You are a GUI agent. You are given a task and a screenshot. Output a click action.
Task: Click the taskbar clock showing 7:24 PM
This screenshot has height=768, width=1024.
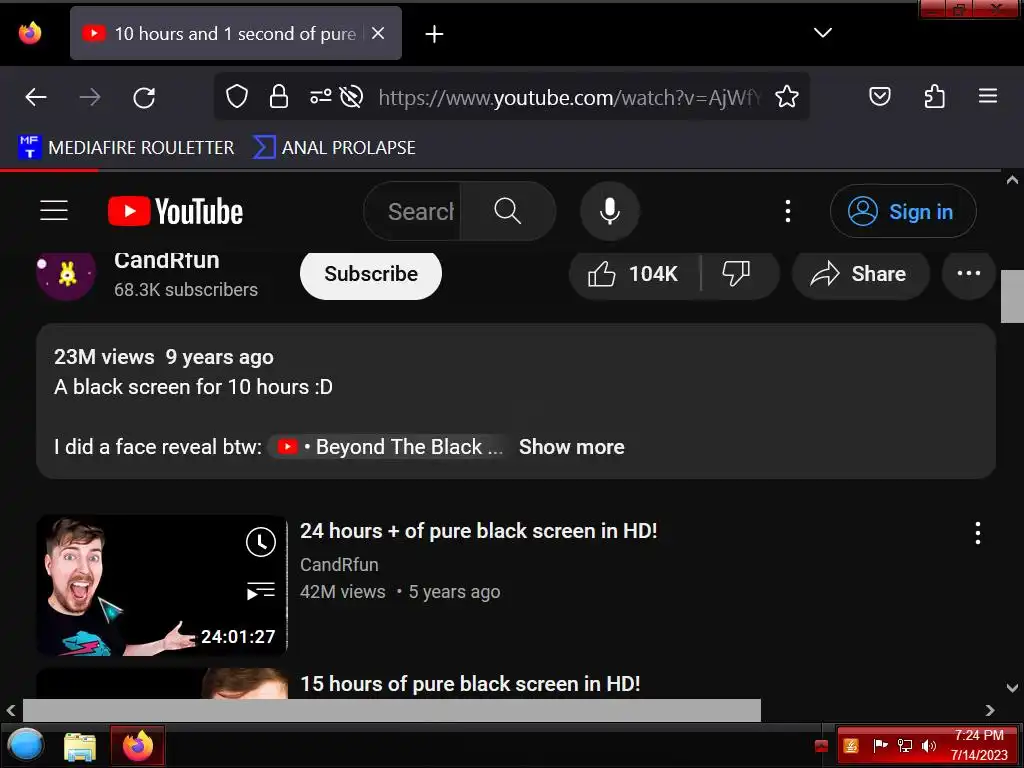[x=979, y=745]
